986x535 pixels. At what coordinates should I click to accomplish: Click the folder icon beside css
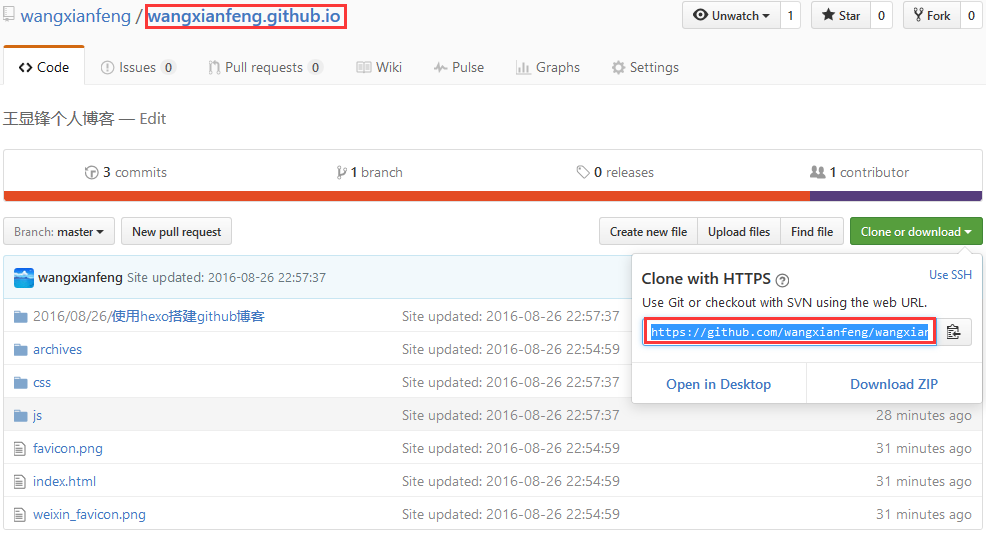(x=20, y=383)
